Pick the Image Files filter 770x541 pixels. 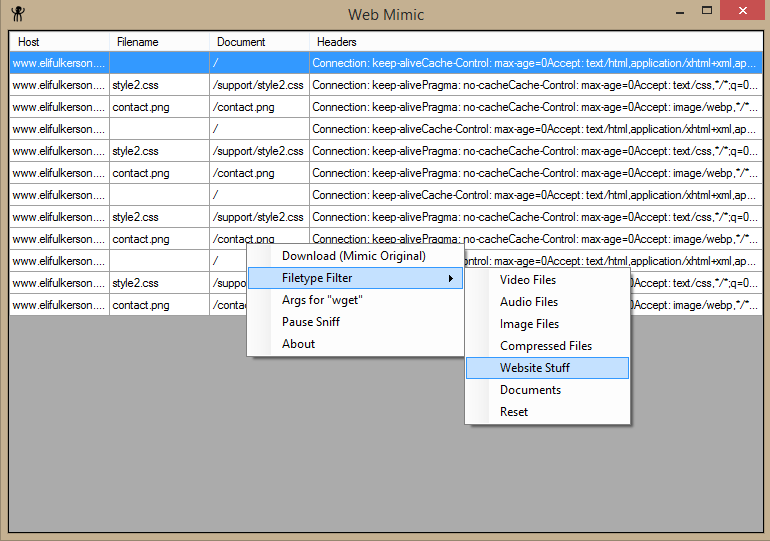[529, 324]
